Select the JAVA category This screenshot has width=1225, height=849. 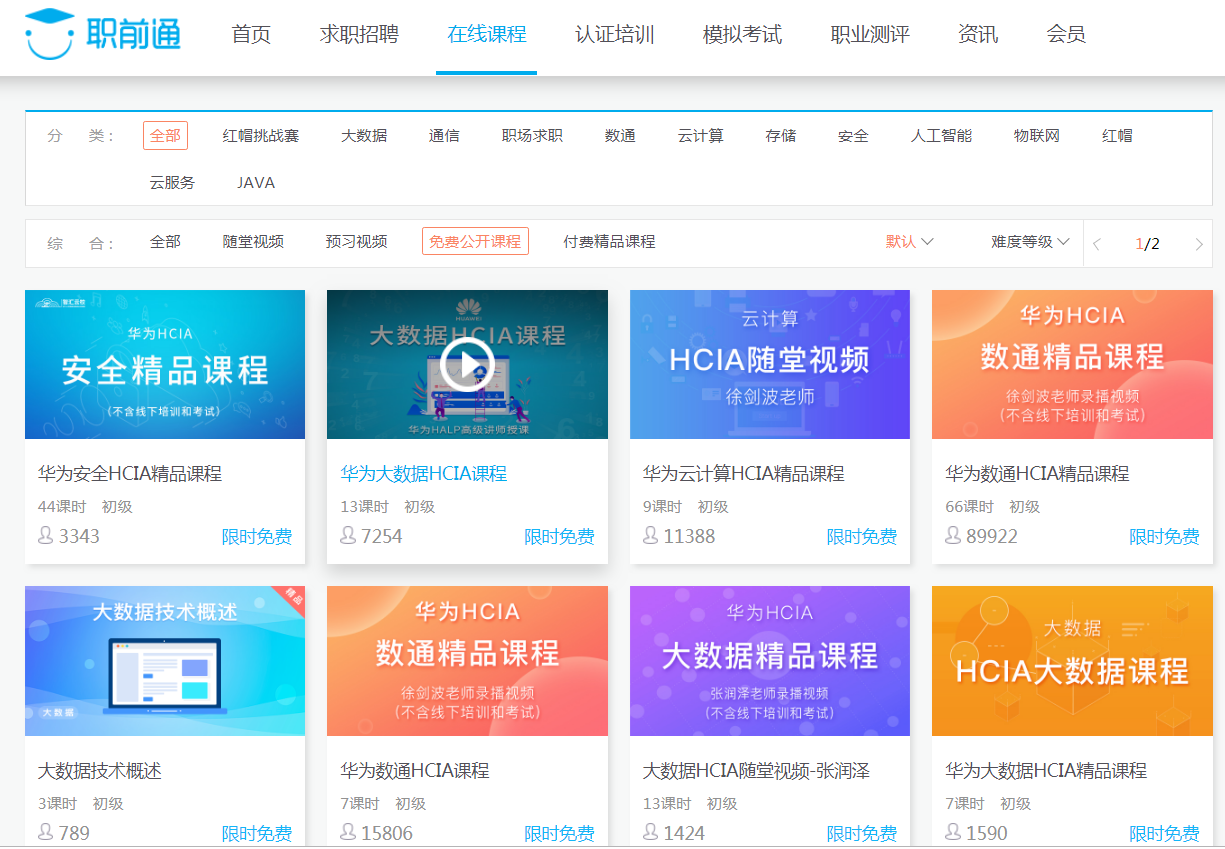[256, 183]
